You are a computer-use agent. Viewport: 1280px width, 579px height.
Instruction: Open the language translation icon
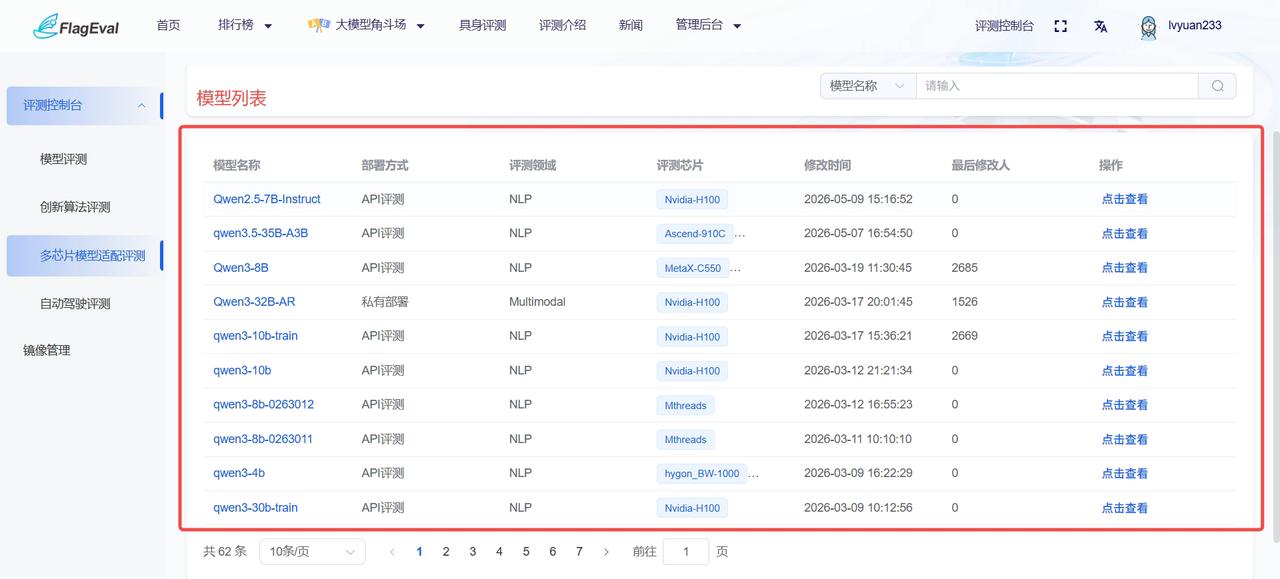(x=1100, y=26)
